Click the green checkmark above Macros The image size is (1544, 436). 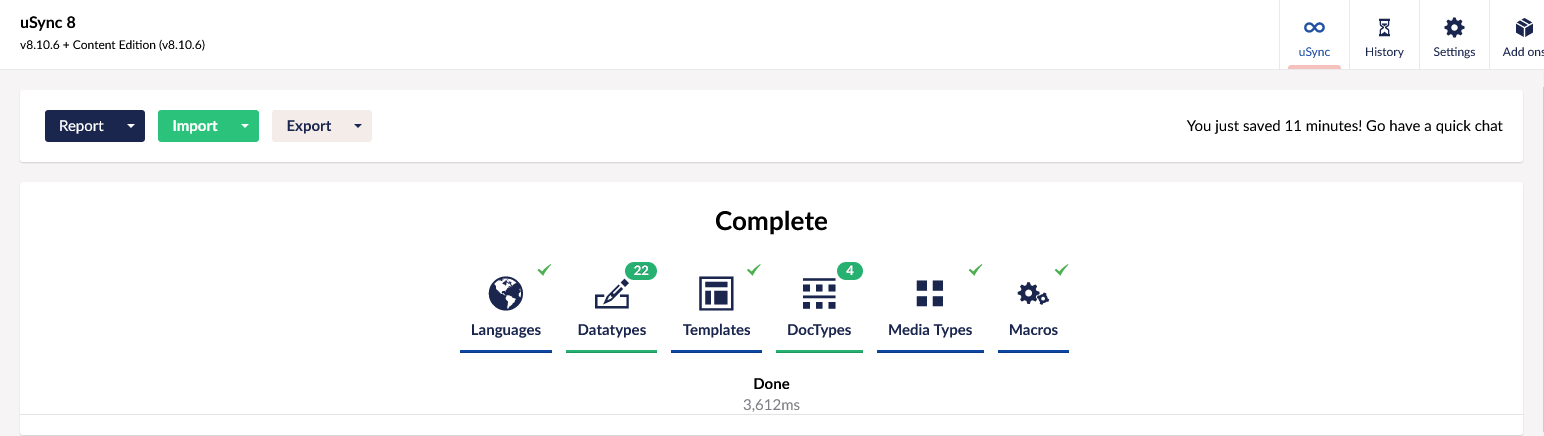(x=1062, y=270)
